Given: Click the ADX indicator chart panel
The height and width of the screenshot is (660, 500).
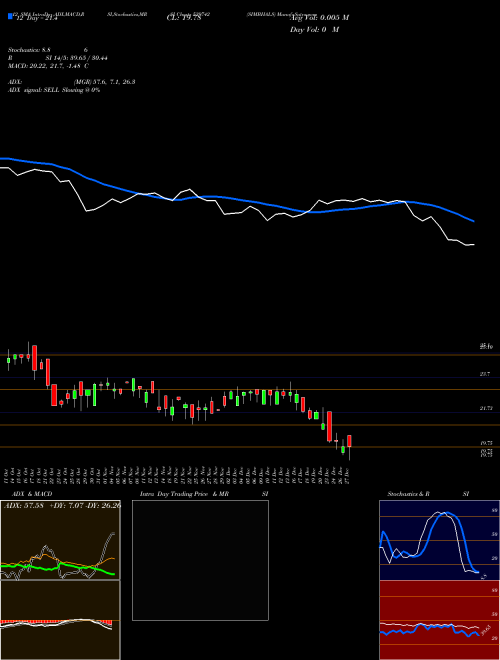Looking at the screenshot, I should [60, 540].
